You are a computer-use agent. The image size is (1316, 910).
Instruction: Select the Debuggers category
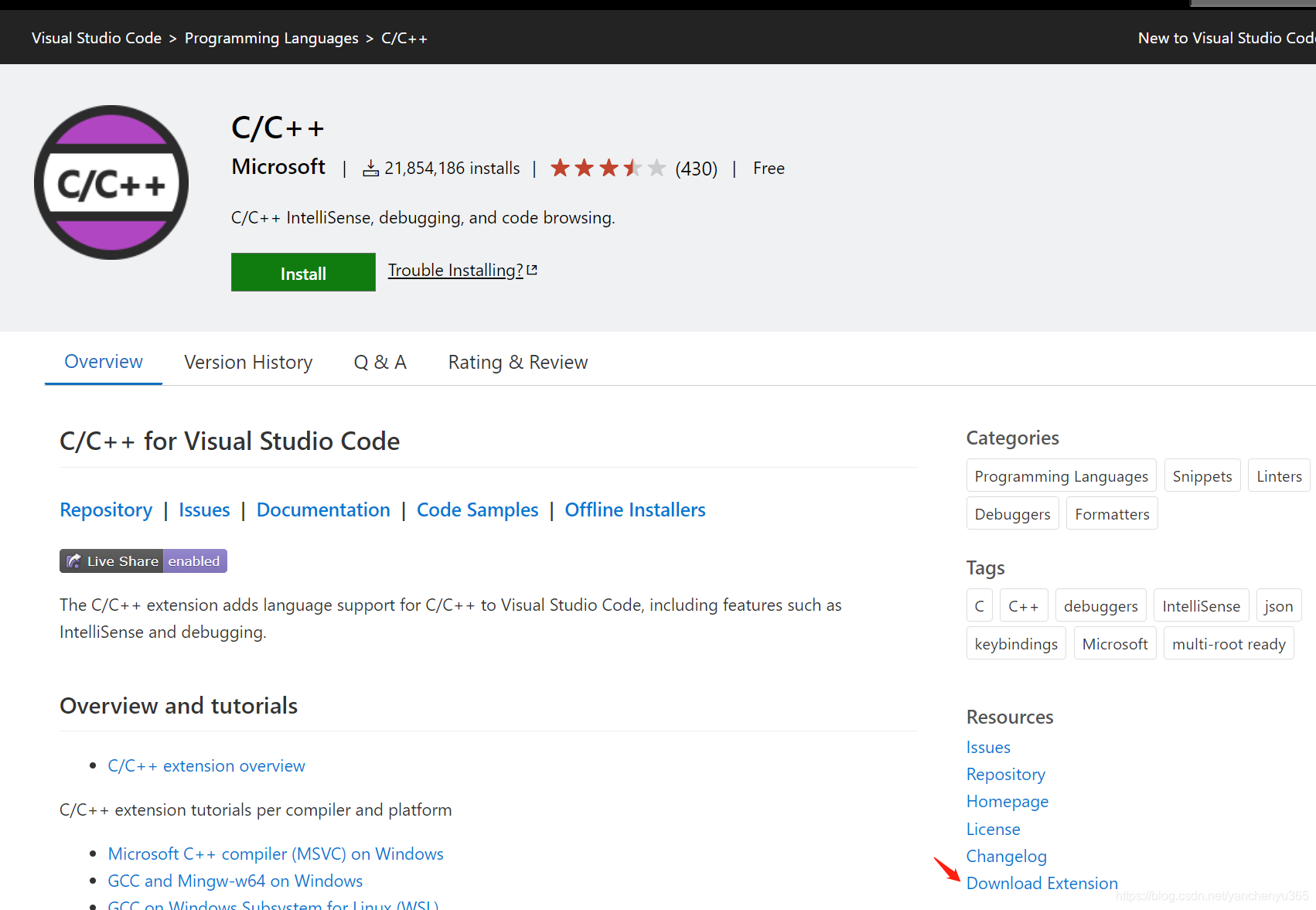coord(1012,513)
